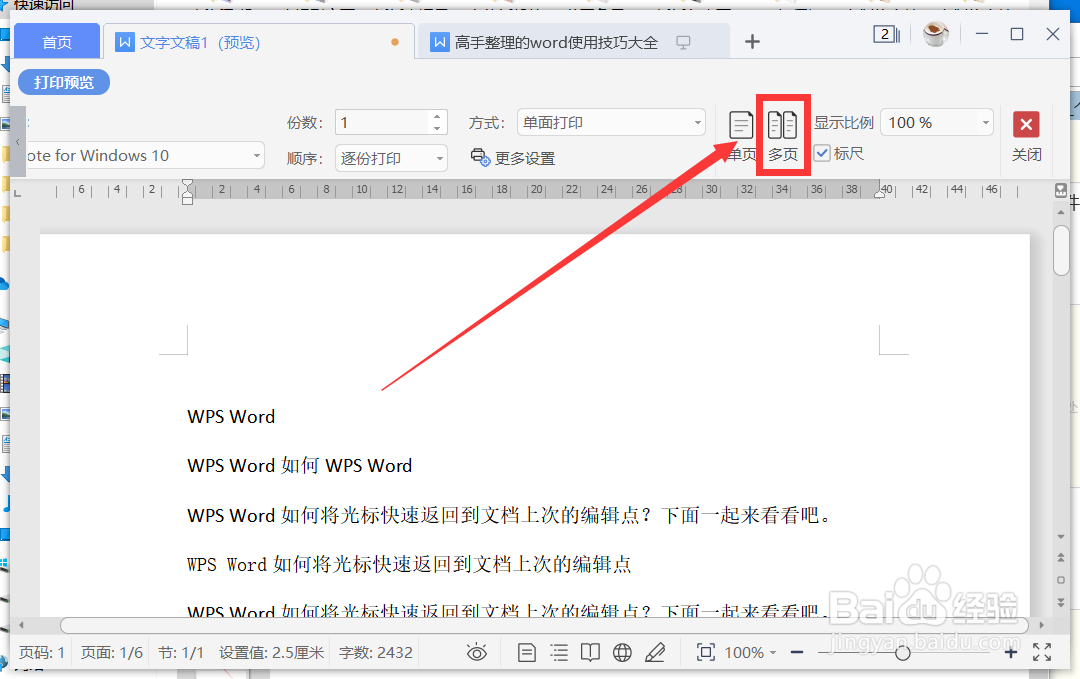Click the indent marker on ruler
The width and height of the screenshot is (1080, 679).
187,192
